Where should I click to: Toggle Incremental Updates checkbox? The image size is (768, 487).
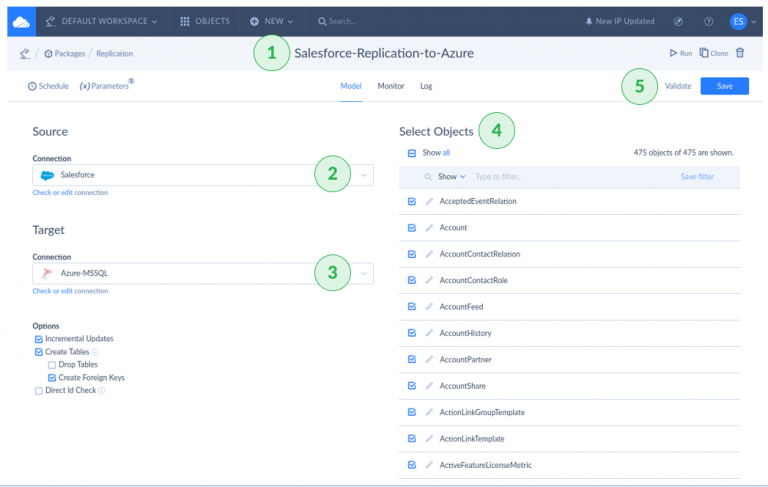pyautogui.click(x=39, y=339)
